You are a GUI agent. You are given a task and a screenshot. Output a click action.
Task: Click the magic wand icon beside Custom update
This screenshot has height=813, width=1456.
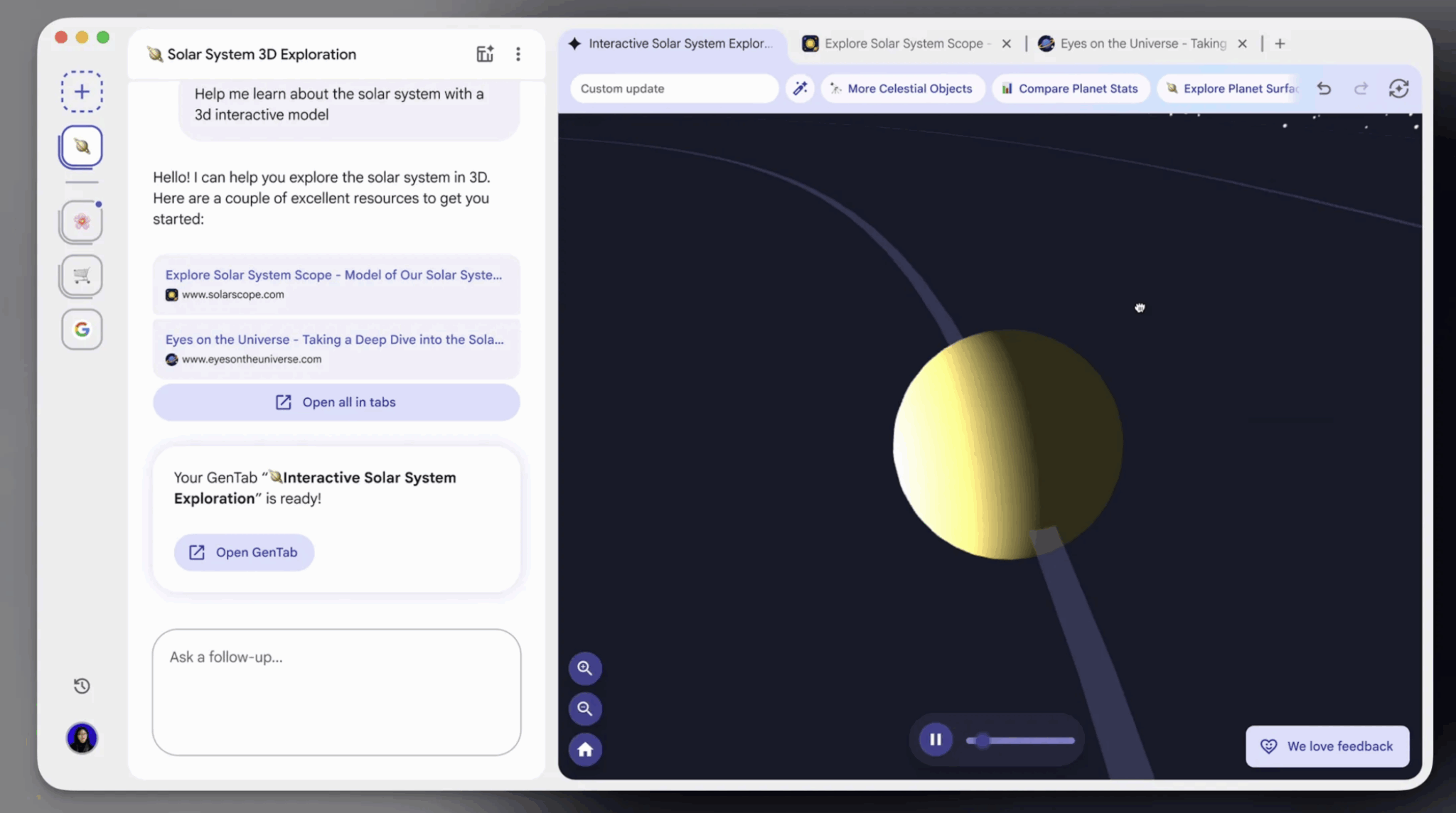click(x=801, y=88)
